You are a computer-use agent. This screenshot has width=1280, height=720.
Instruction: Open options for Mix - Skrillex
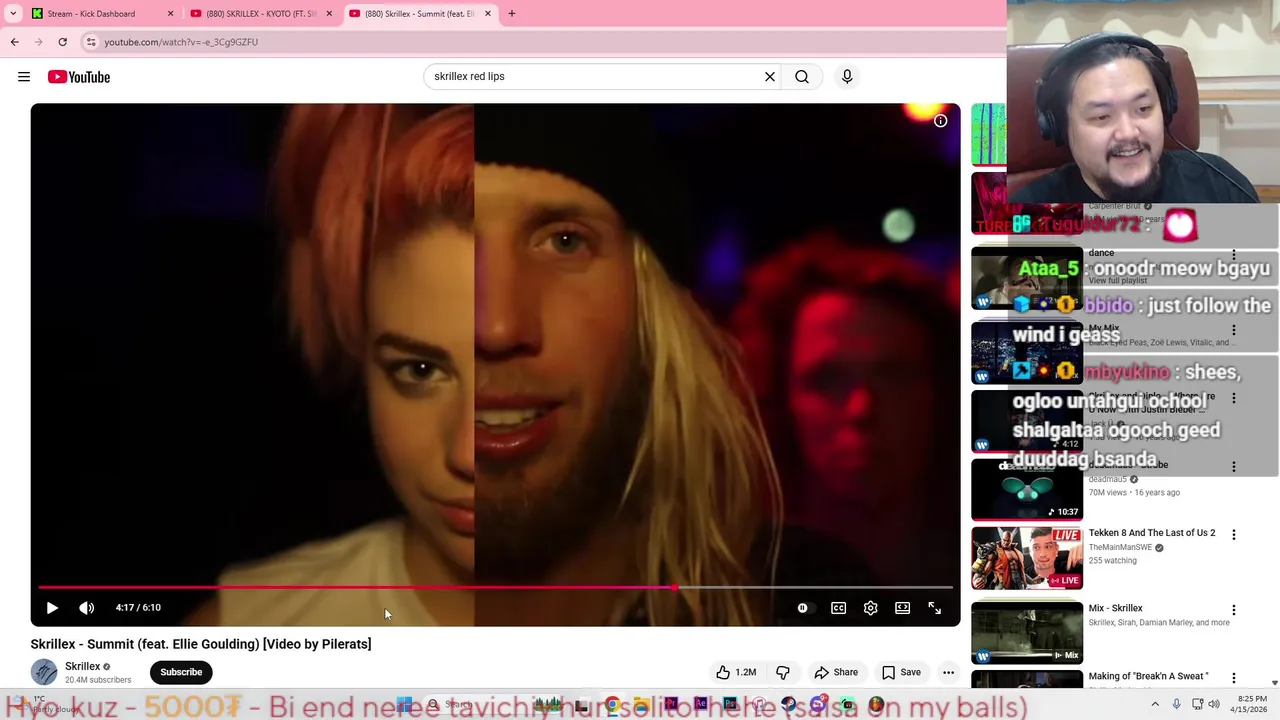click(1233, 610)
